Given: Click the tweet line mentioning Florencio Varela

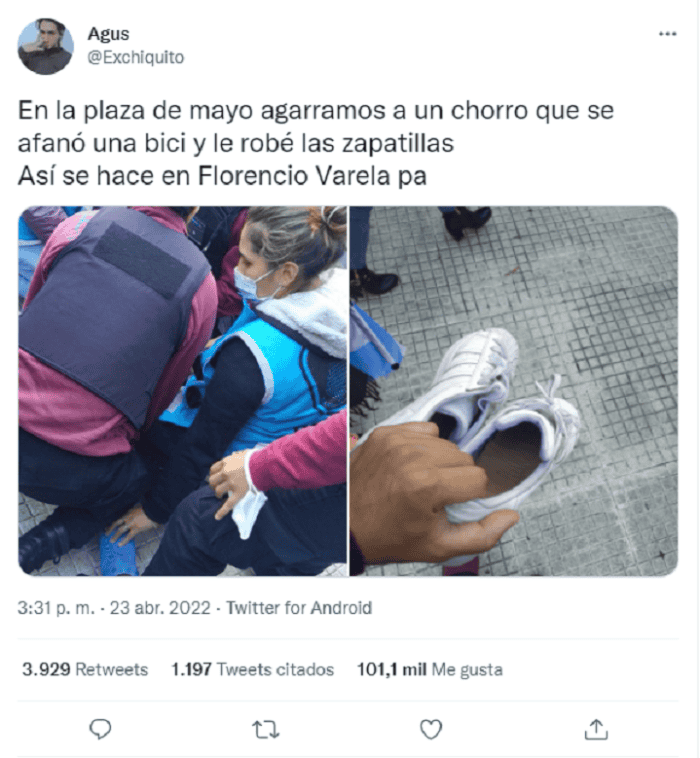Looking at the screenshot, I should [222, 176].
